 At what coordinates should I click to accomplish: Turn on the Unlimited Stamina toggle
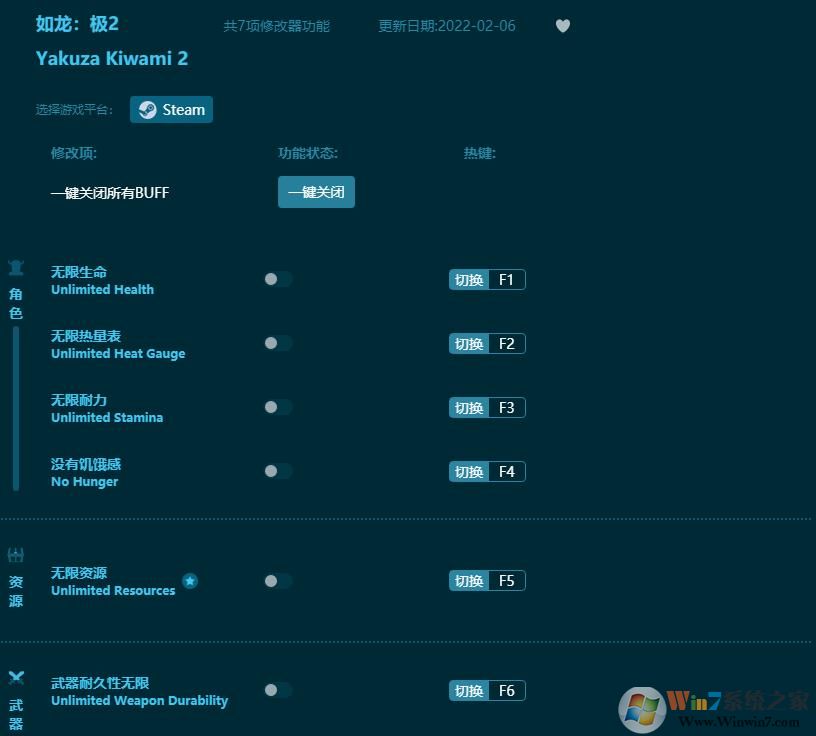[x=278, y=407]
